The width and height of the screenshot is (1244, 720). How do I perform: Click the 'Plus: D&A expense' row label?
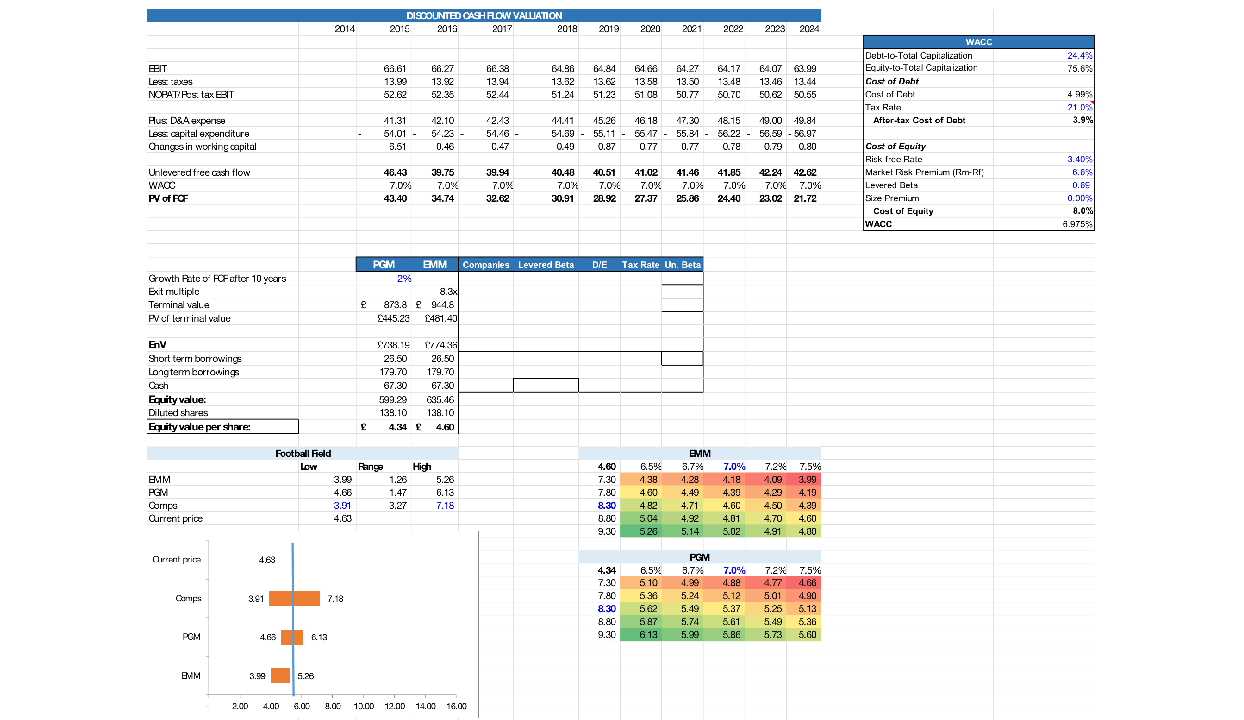coord(184,121)
